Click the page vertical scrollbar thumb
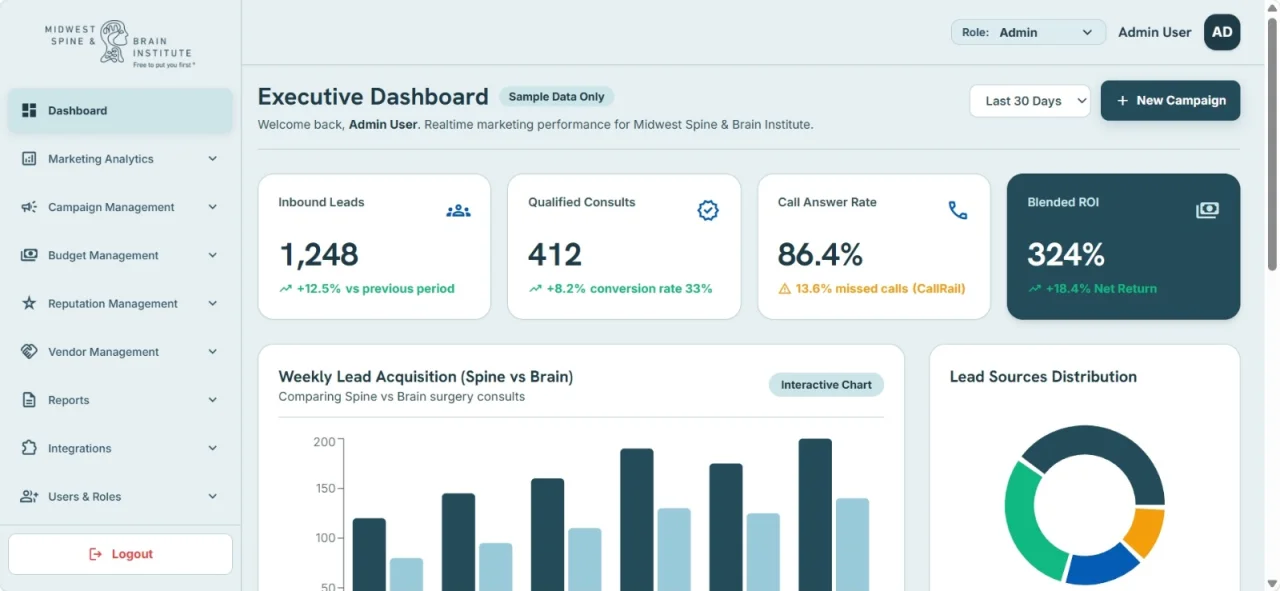This screenshot has height=591, width=1280. point(1272,144)
